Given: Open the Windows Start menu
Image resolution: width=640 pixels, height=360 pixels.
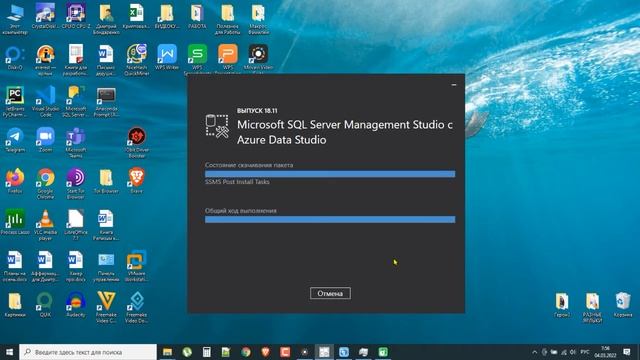Looking at the screenshot, I should [x=9, y=352].
